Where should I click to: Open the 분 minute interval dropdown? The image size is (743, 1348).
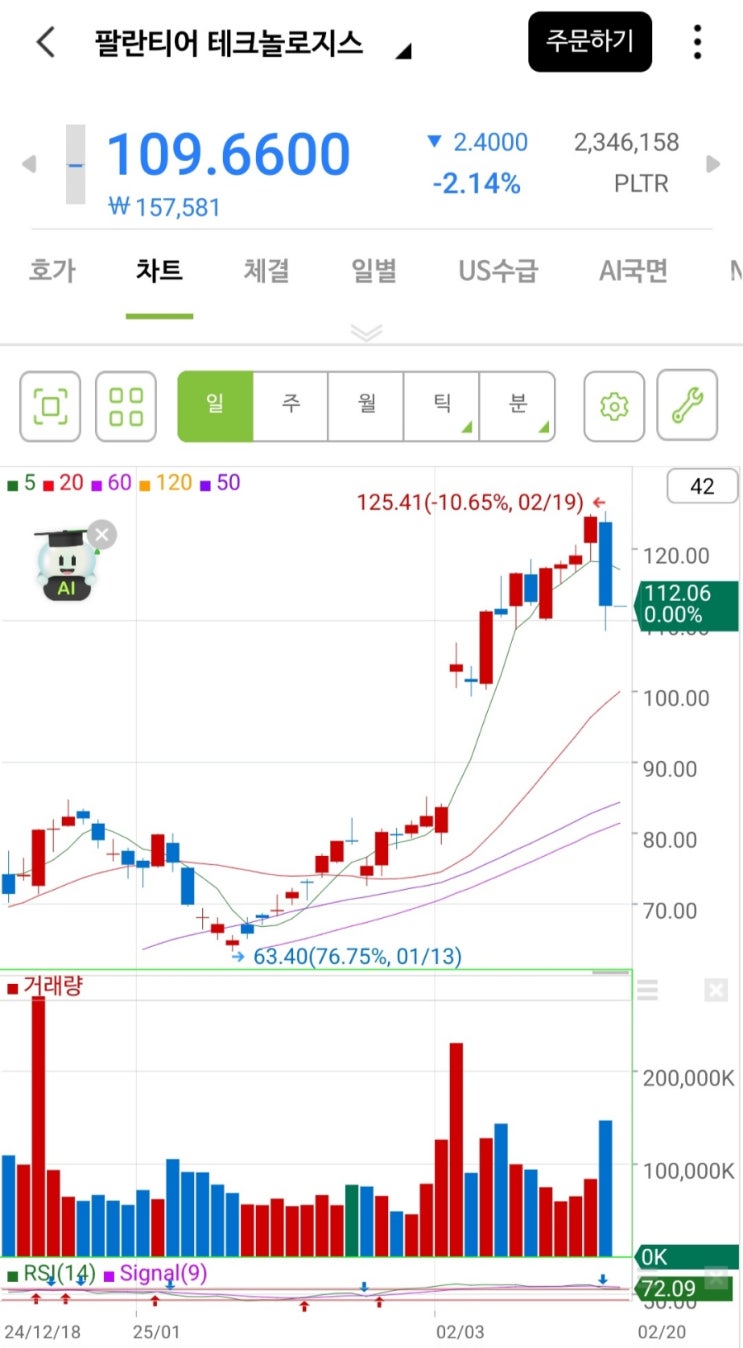point(517,405)
